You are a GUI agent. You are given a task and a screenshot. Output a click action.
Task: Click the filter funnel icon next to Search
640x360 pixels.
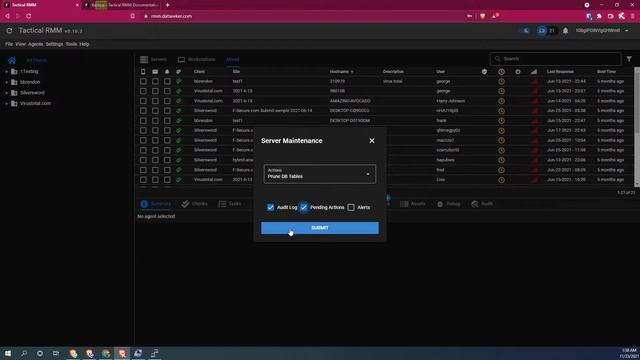pyautogui.click(x=629, y=59)
